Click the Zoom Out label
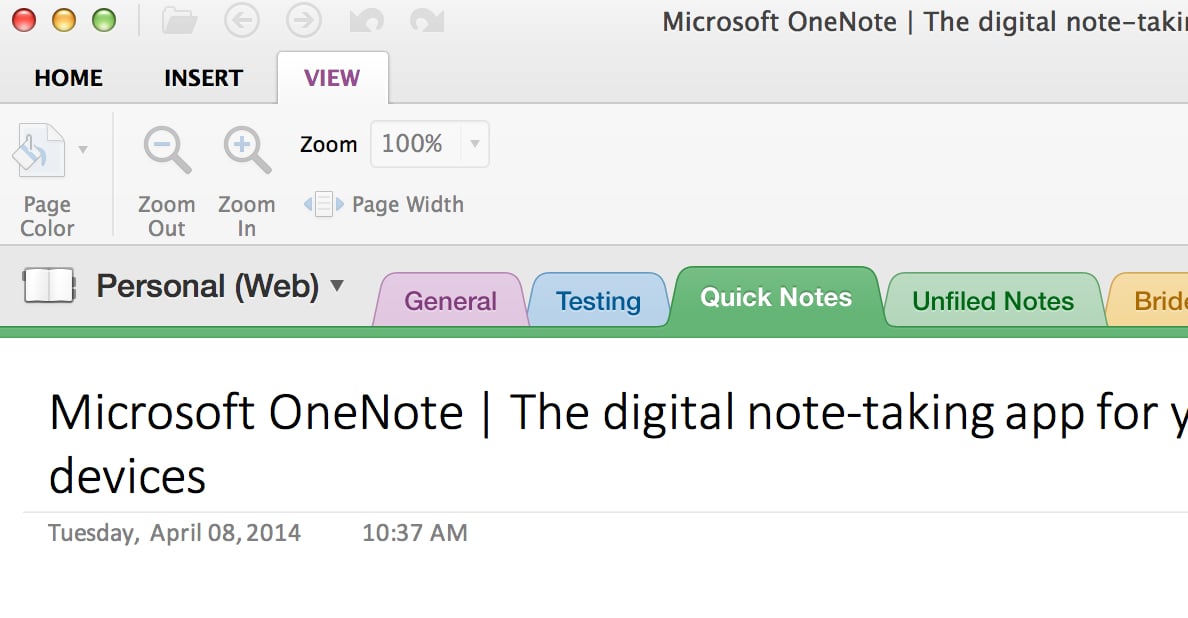The width and height of the screenshot is (1188, 618). (x=167, y=217)
